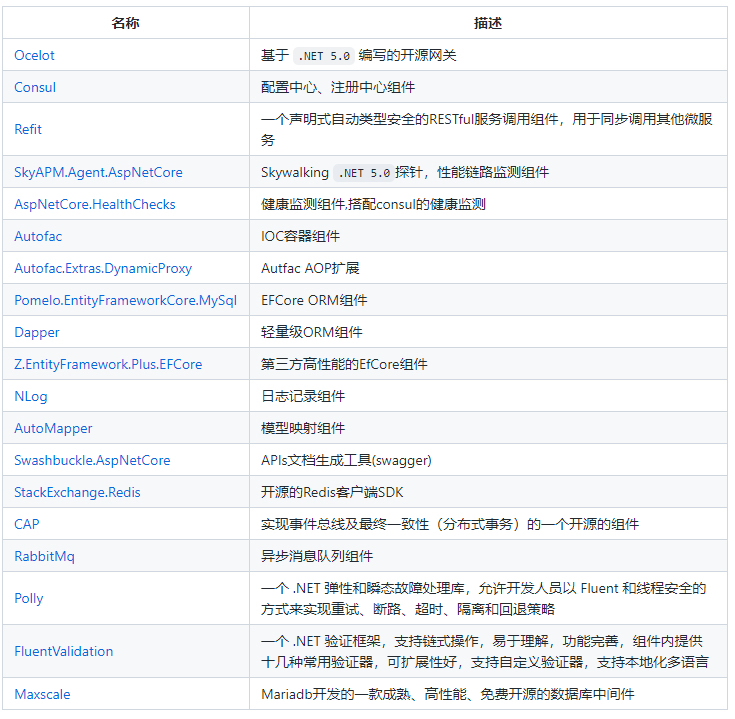The height and width of the screenshot is (719, 735).
Task: Click the text 'IOC容器组件'
Action: pyautogui.click(x=300, y=236)
